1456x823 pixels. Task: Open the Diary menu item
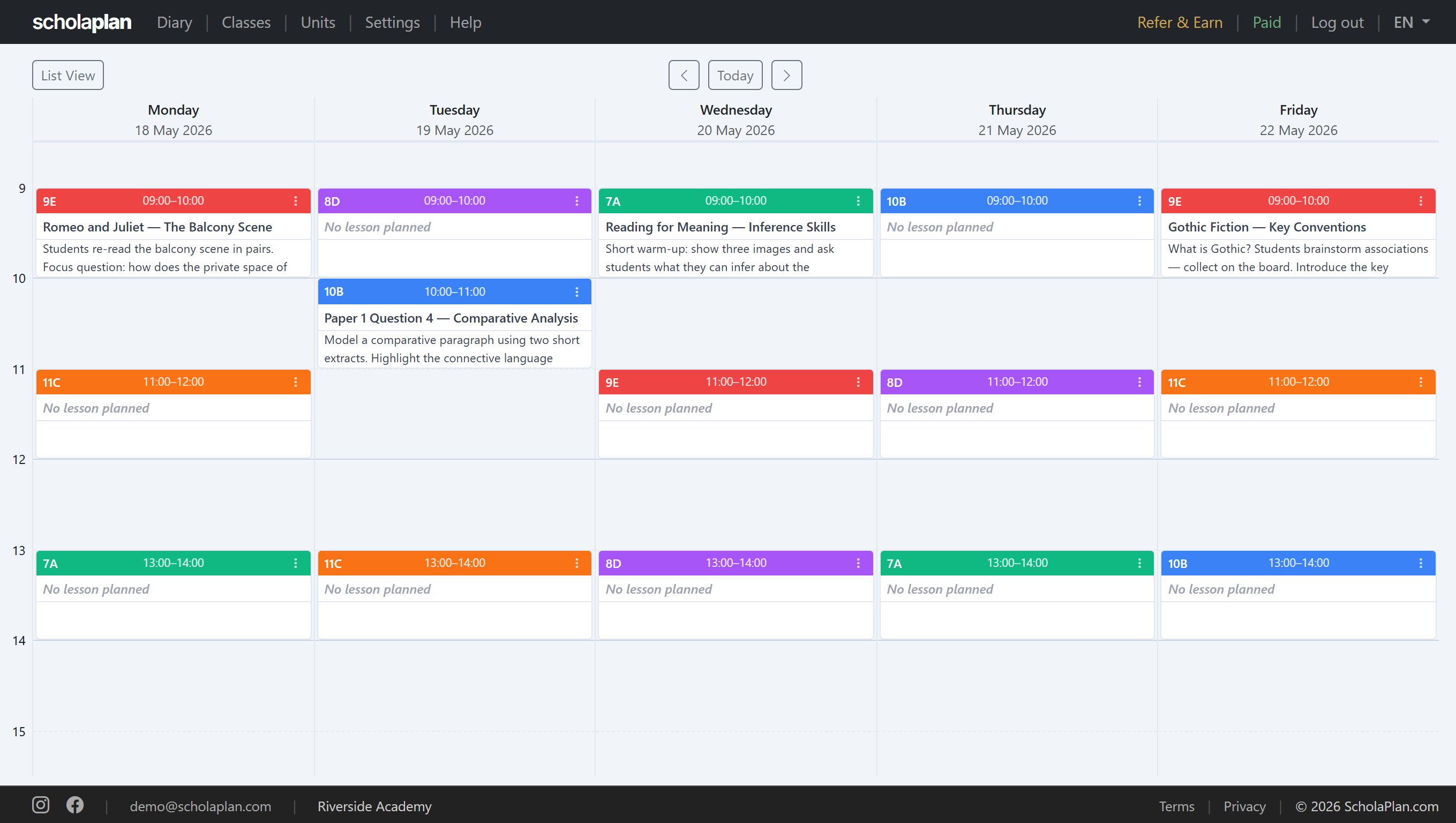pos(175,22)
